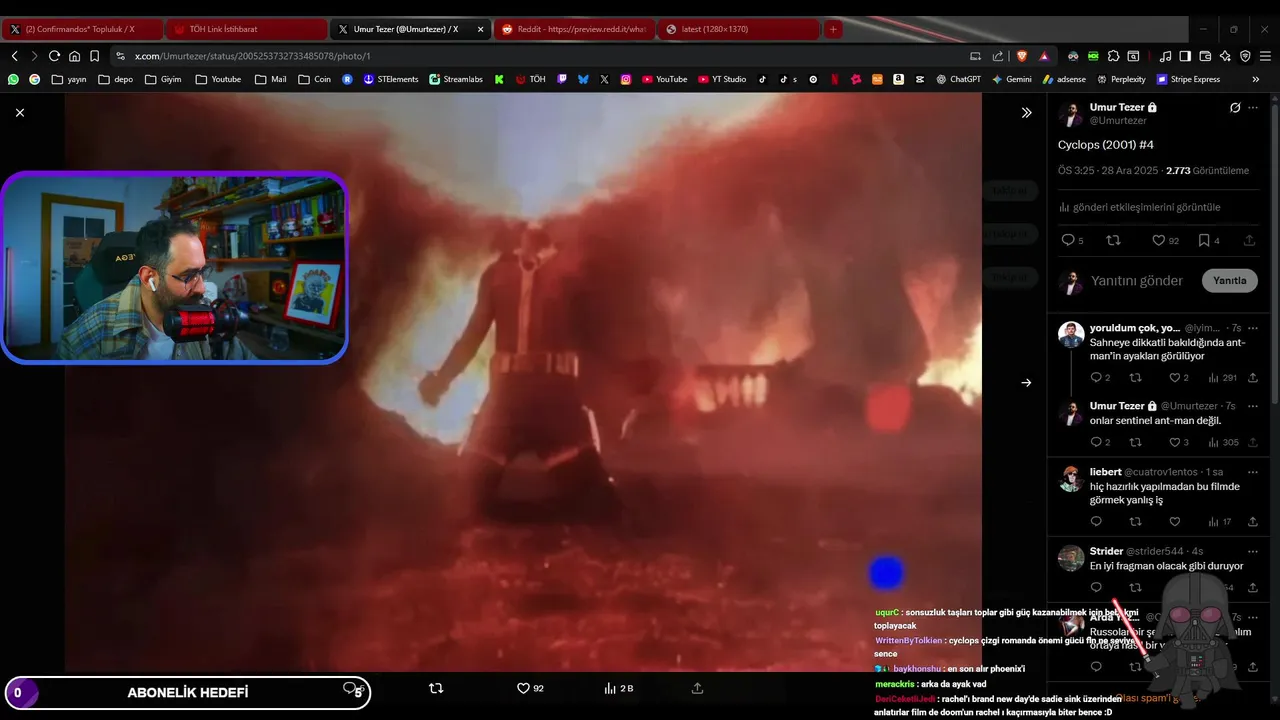Open the Kick bookmark icon
The width and height of the screenshot is (1280, 720).
pyautogui.click(x=499, y=79)
